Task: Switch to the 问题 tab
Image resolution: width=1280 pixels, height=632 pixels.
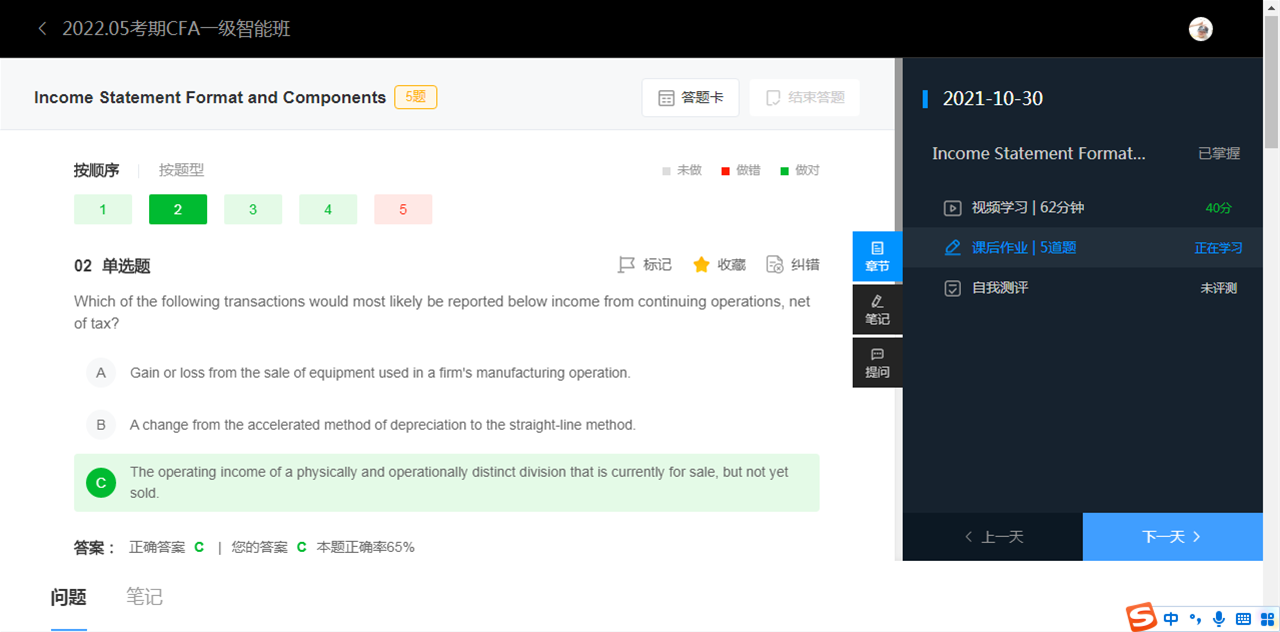Action: (x=68, y=598)
